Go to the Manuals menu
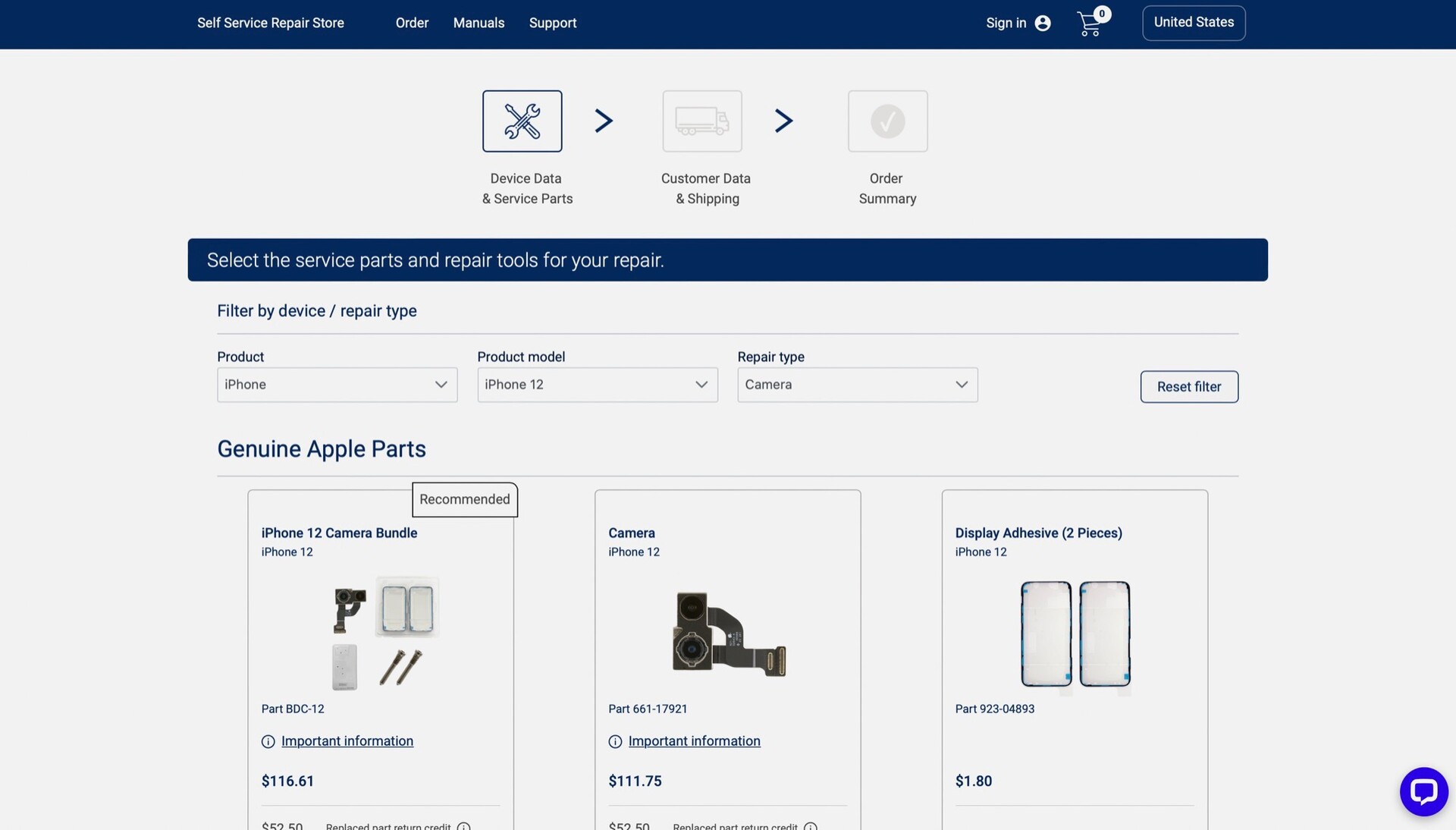The height and width of the screenshot is (830, 1456). tap(479, 23)
